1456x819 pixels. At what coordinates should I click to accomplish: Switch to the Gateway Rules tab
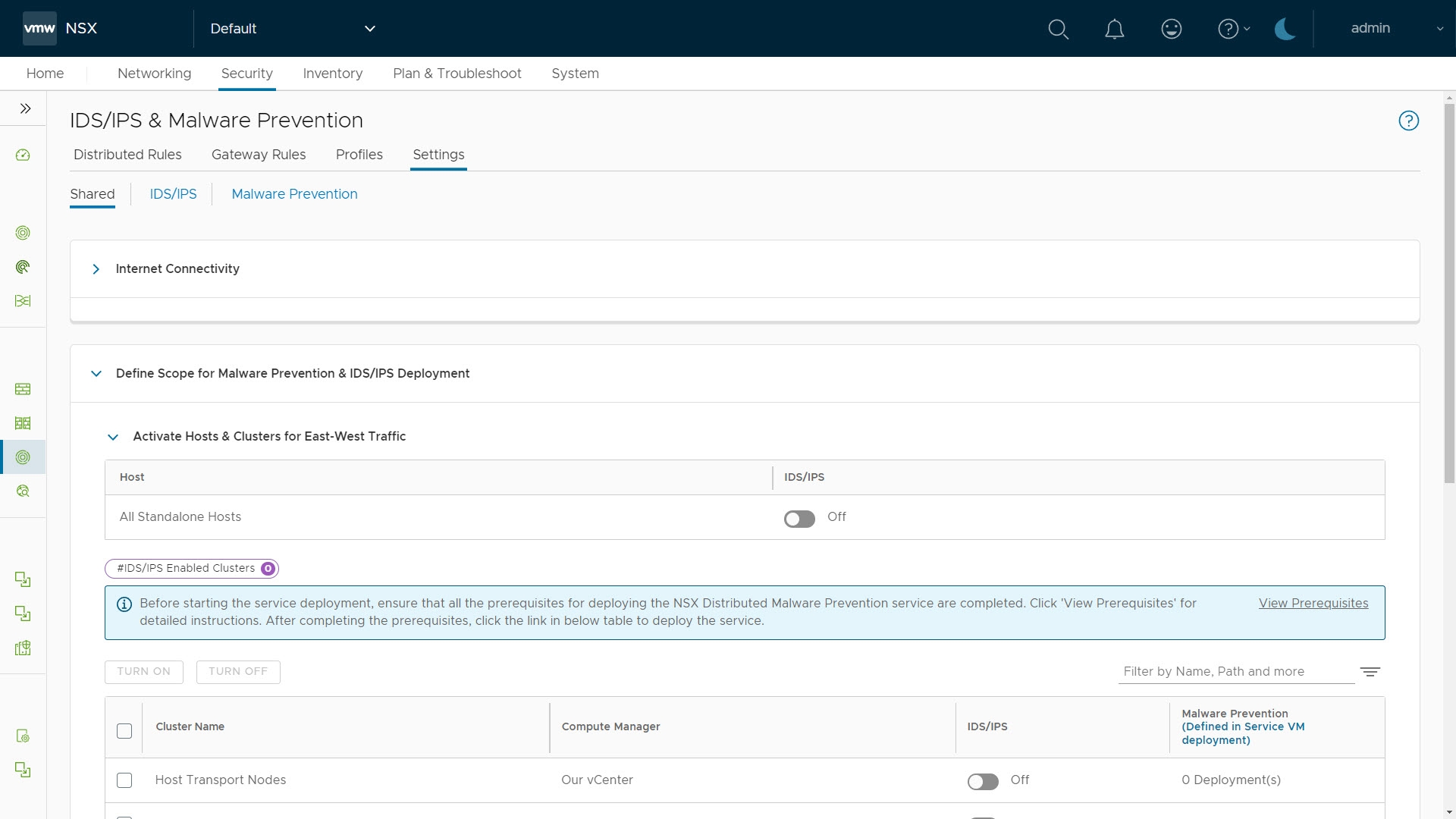point(259,155)
